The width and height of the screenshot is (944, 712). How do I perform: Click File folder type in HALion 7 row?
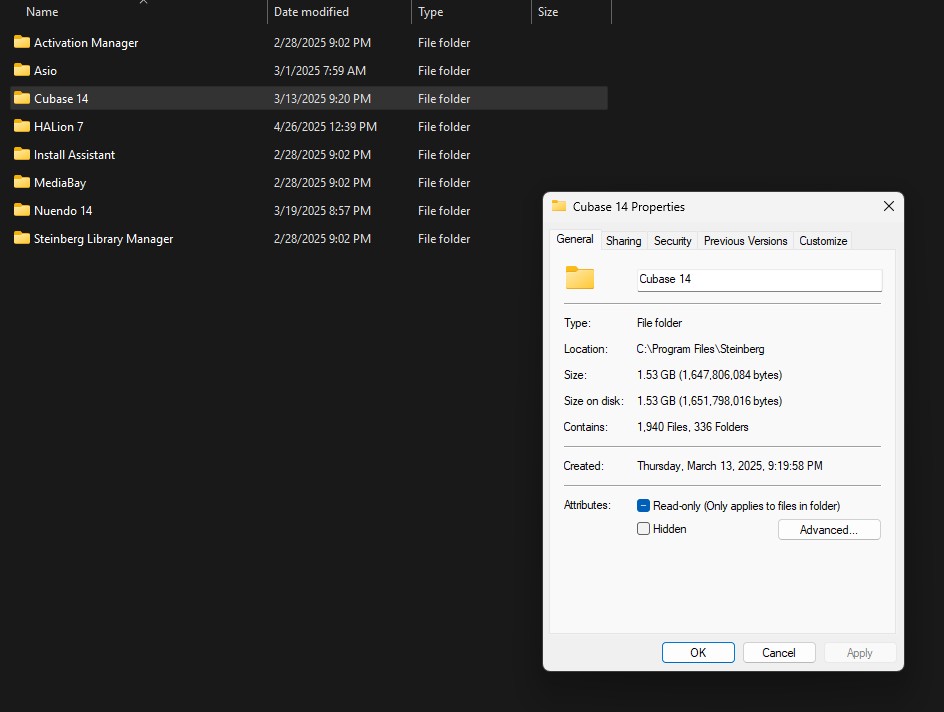tap(444, 126)
